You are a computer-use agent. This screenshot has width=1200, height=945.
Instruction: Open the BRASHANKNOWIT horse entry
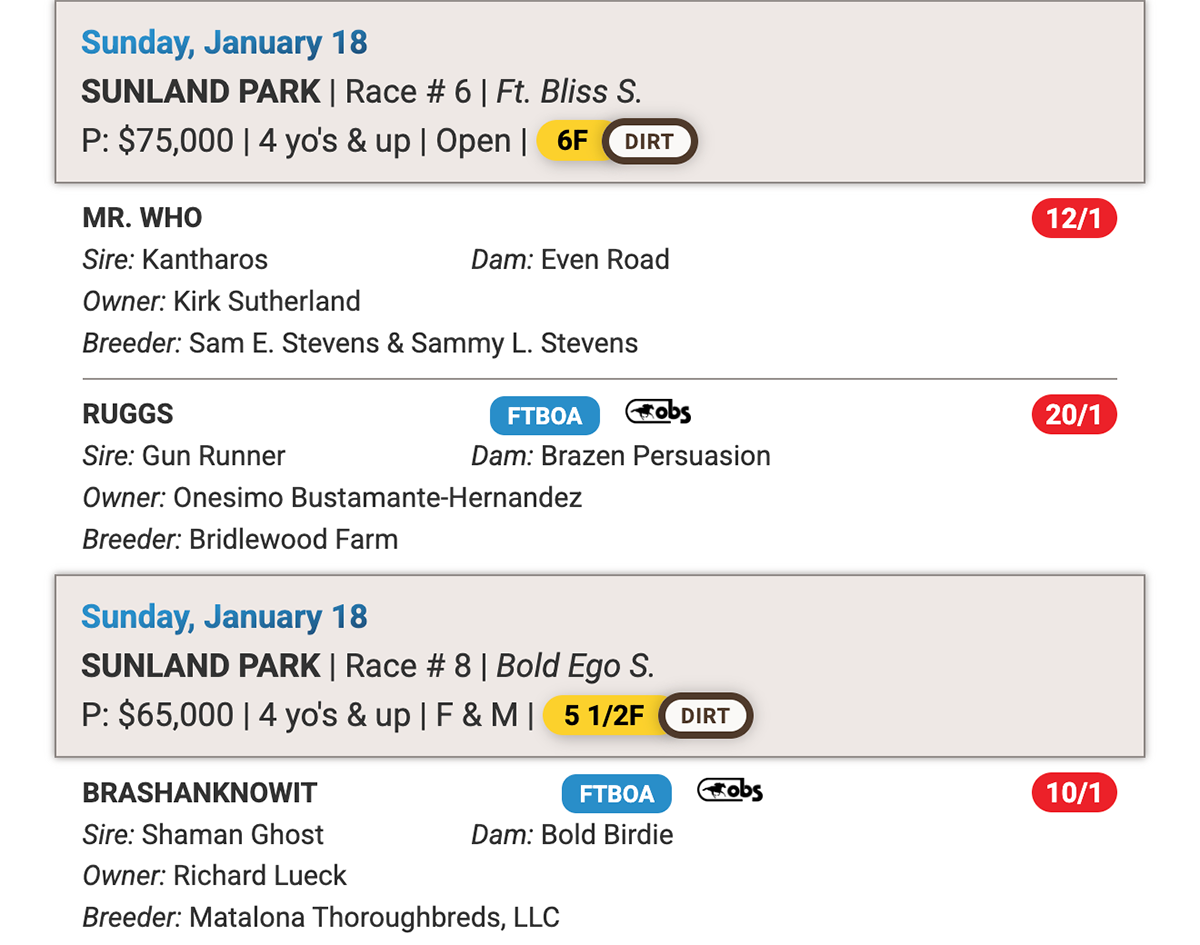click(199, 793)
